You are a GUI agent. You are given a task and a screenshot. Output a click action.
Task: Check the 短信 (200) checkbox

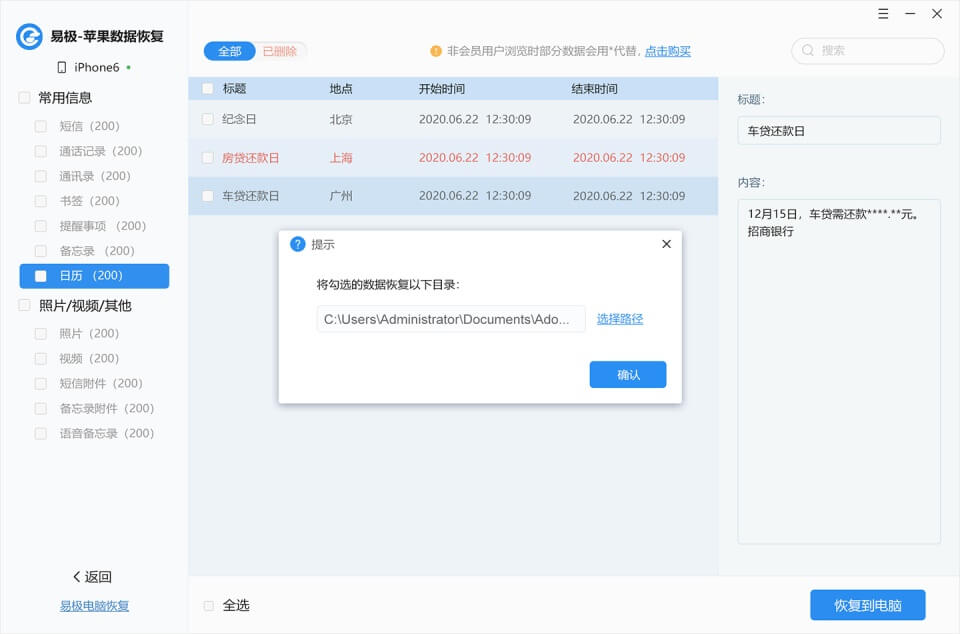click(x=40, y=126)
